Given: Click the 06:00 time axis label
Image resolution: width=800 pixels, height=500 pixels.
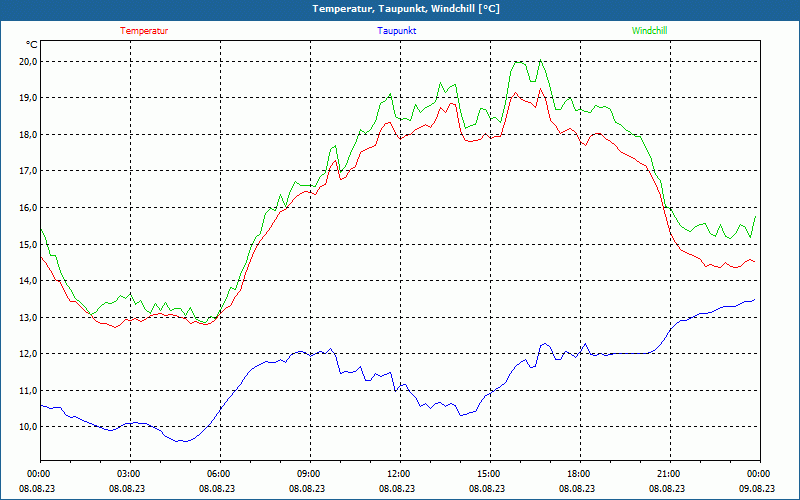Looking at the screenshot, I should [x=220, y=474].
